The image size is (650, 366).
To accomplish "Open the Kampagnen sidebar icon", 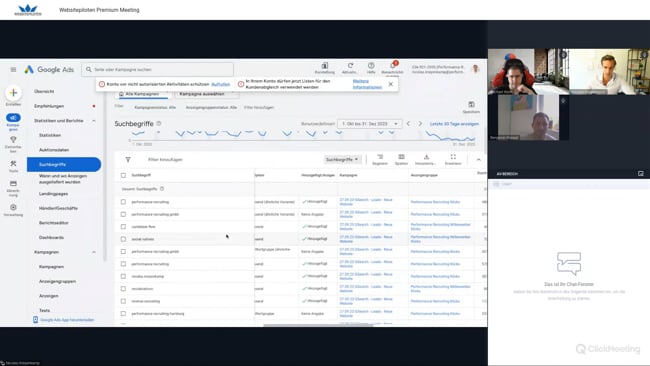I will point(13,118).
